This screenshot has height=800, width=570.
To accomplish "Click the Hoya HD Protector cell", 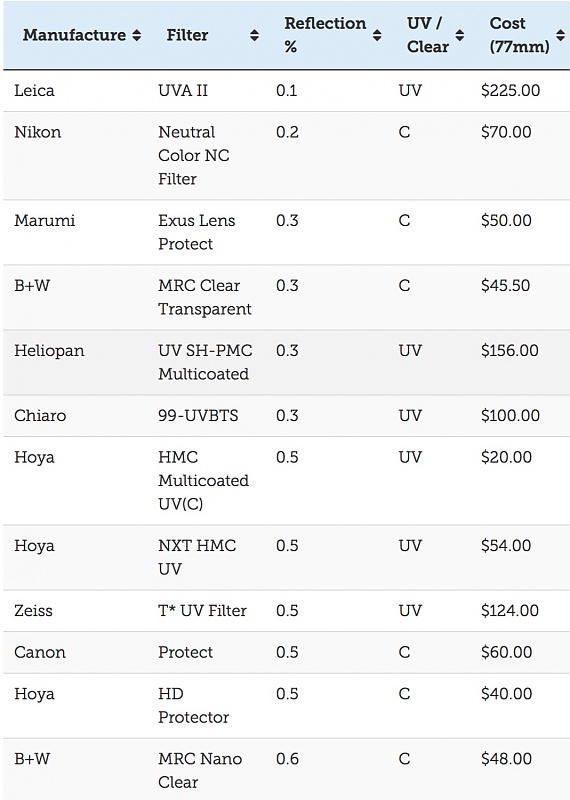I will pyautogui.click(x=193, y=706).
